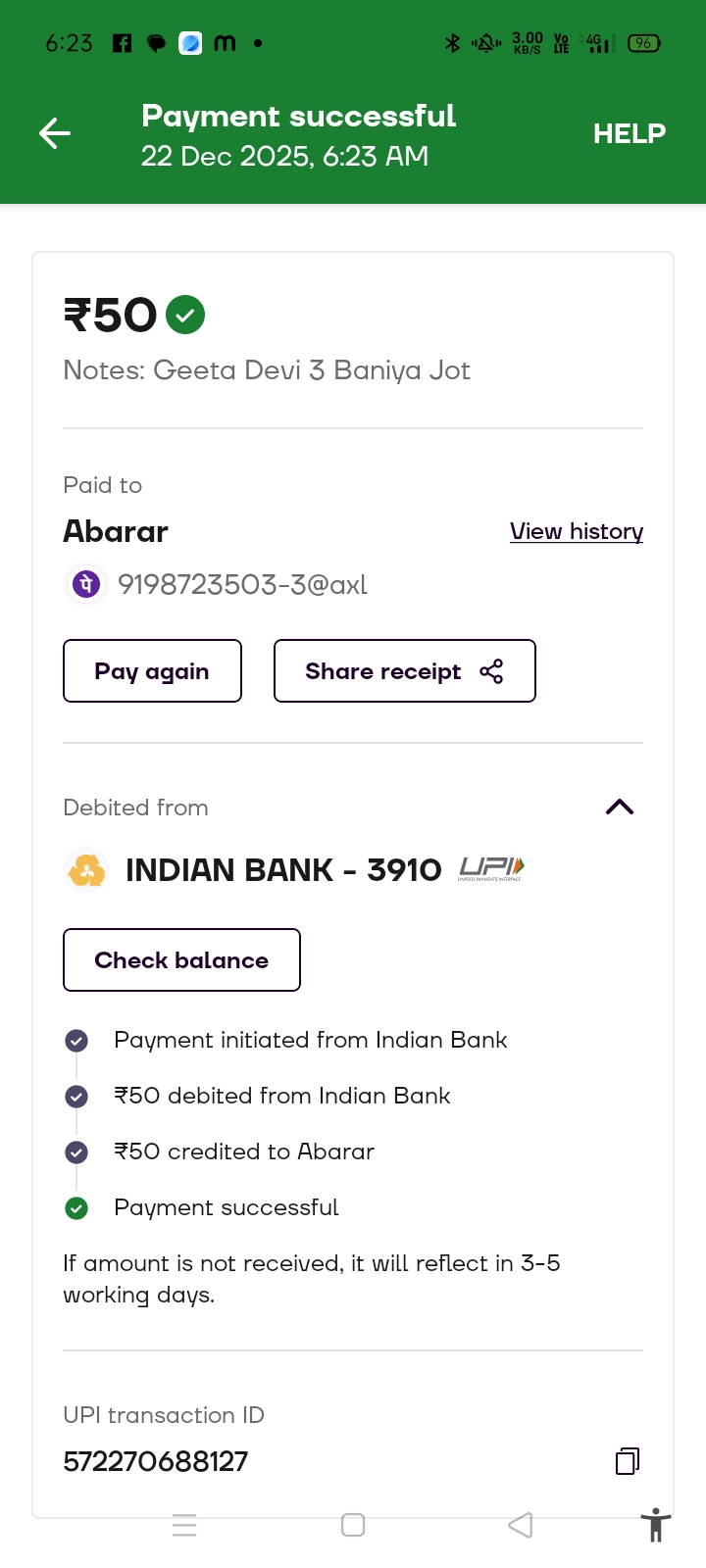Tap the PhonePe icon beside UPI address
Image resolution: width=706 pixels, height=1568 pixels.
point(86,585)
